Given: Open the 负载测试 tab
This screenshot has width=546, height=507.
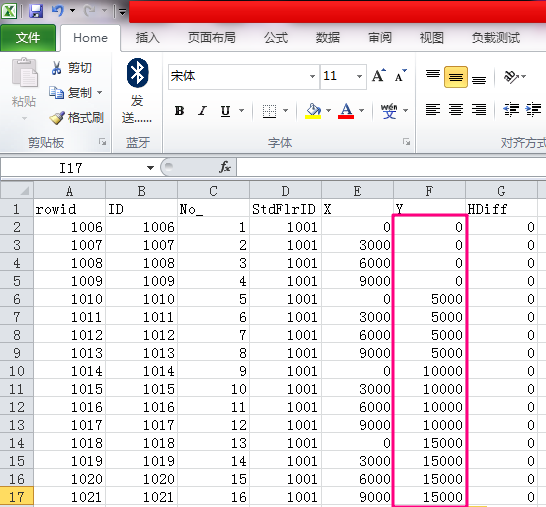Looking at the screenshot, I should click(x=496, y=38).
